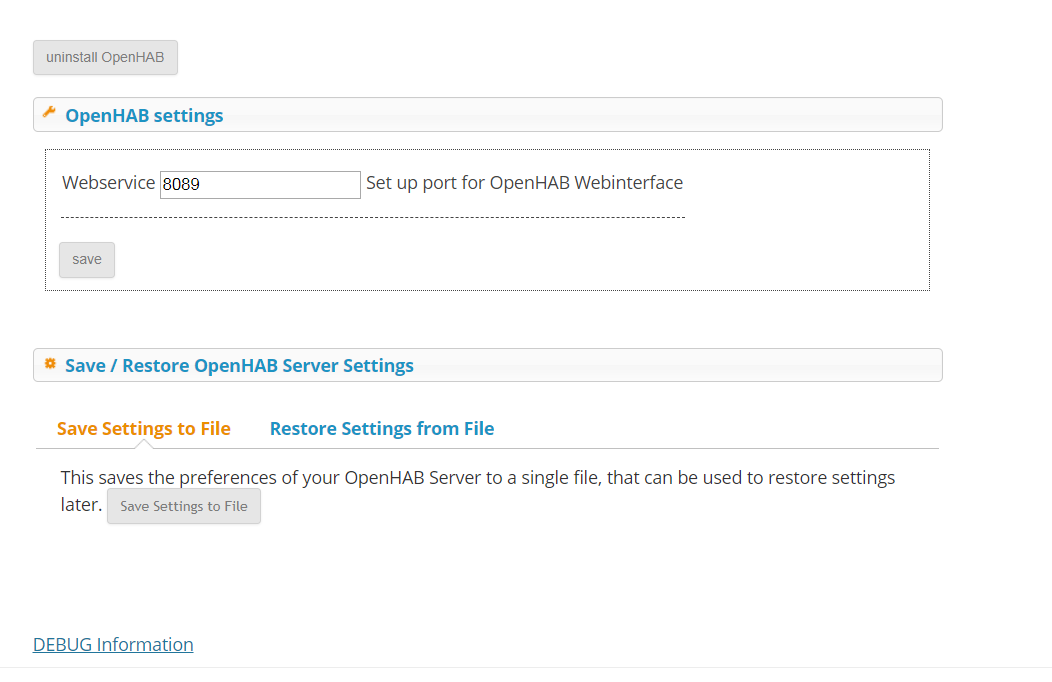Open the DEBUG Information link
The image size is (1052, 682).
(x=113, y=644)
